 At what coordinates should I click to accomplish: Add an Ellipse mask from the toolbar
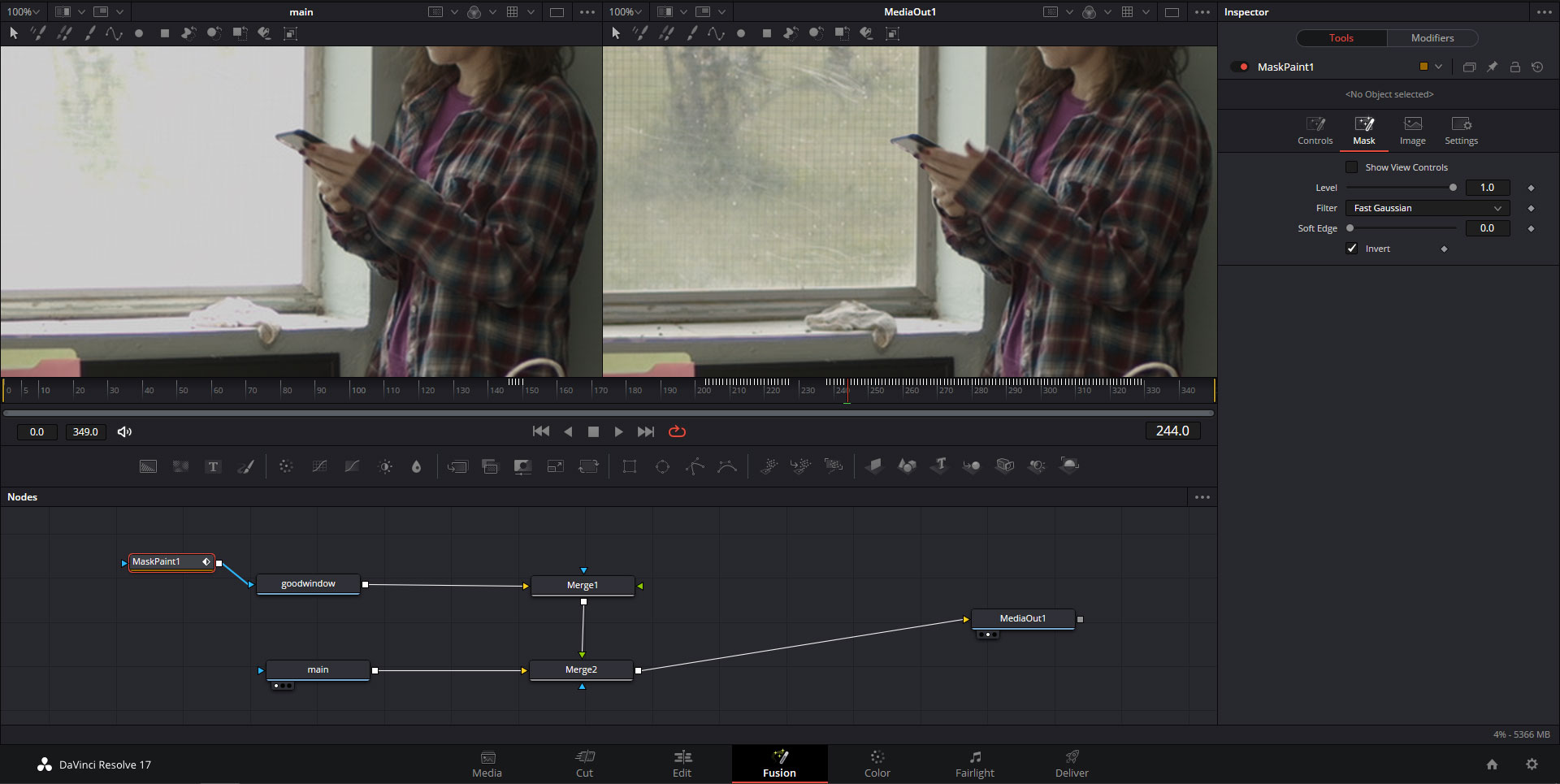[x=662, y=466]
